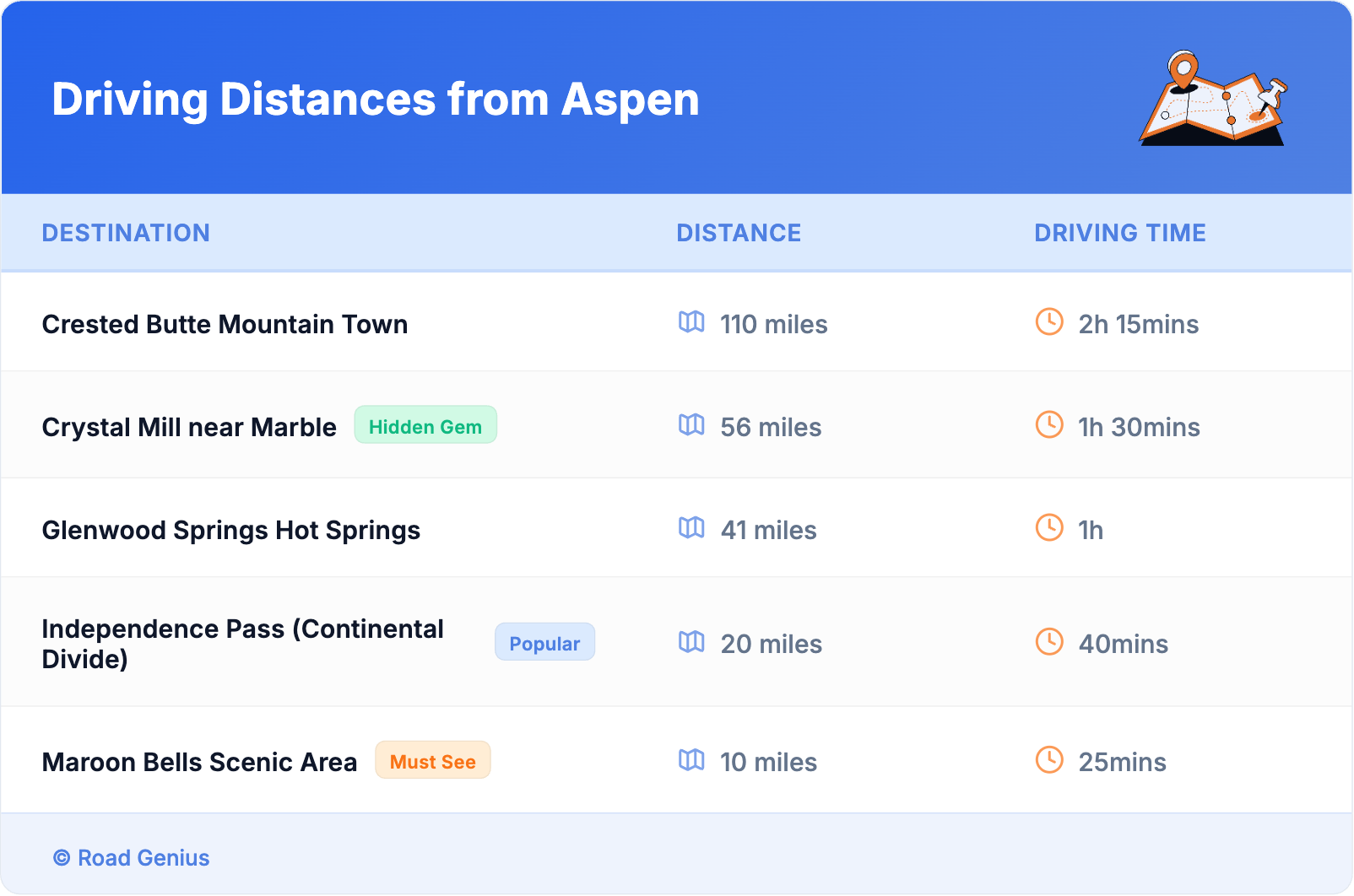This screenshot has width=1354, height=896.
Task: Select Maroon Bells Scenic Area destination
Action: coord(199,763)
